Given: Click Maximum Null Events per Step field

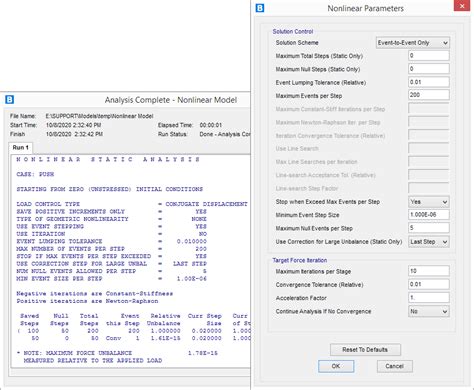Looking at the screenshot, I should point(429,228).
